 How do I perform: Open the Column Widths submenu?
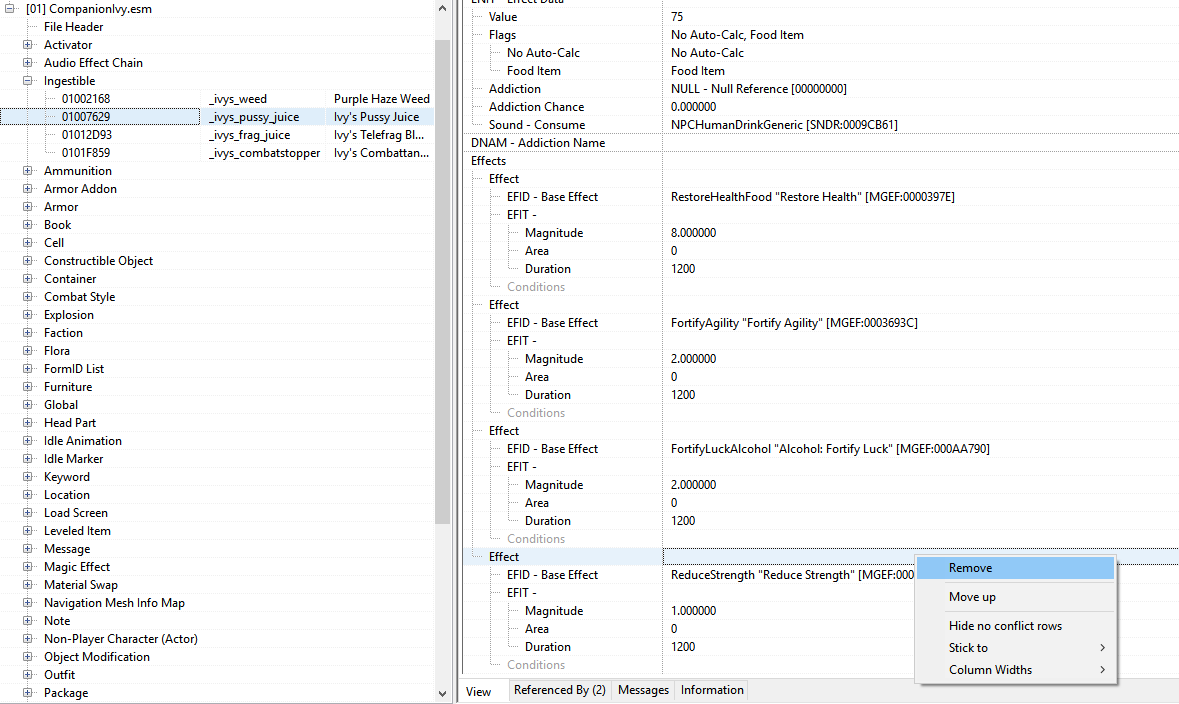(1015, 669)
